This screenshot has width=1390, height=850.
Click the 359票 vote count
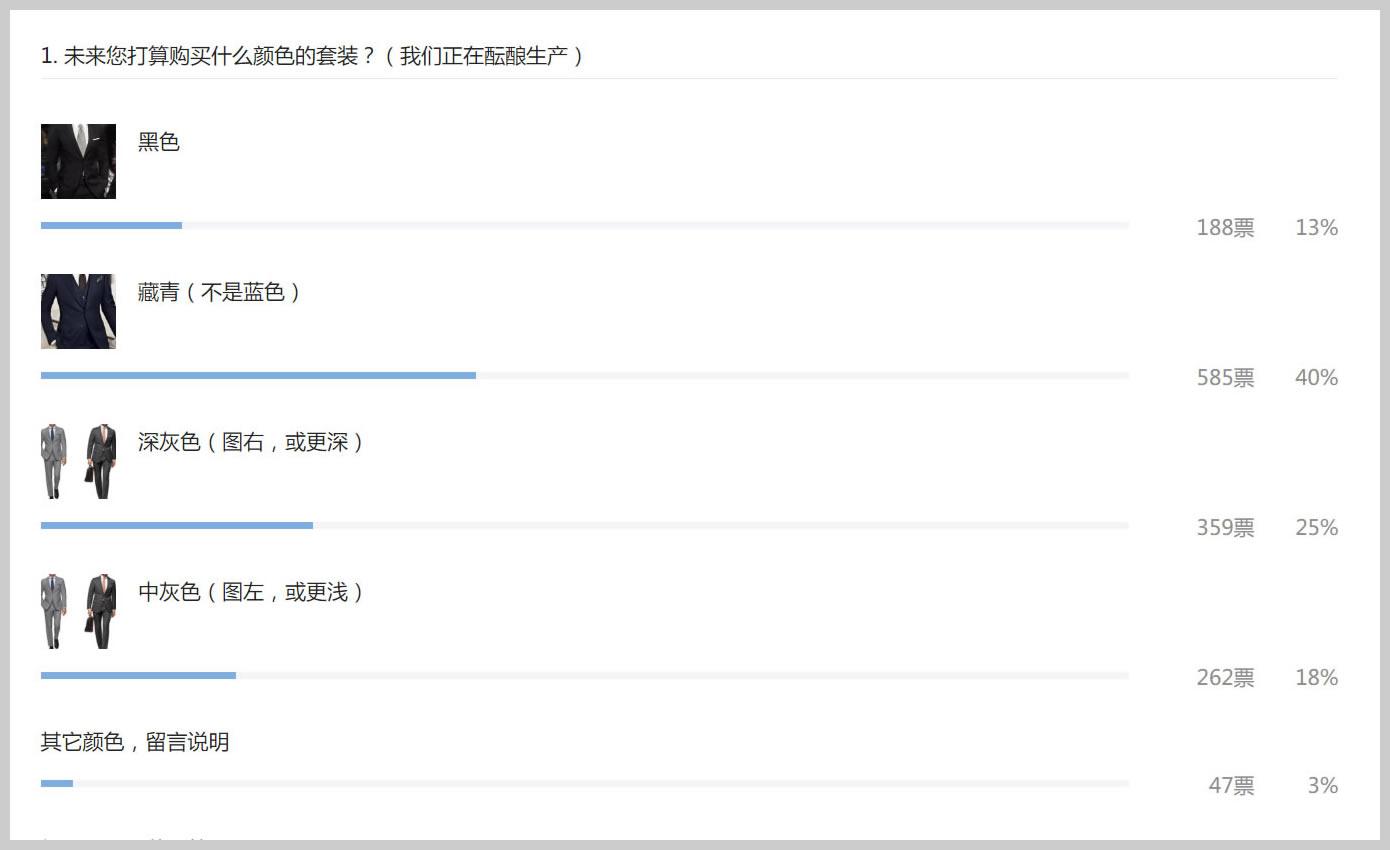(x=1225, y=528)
